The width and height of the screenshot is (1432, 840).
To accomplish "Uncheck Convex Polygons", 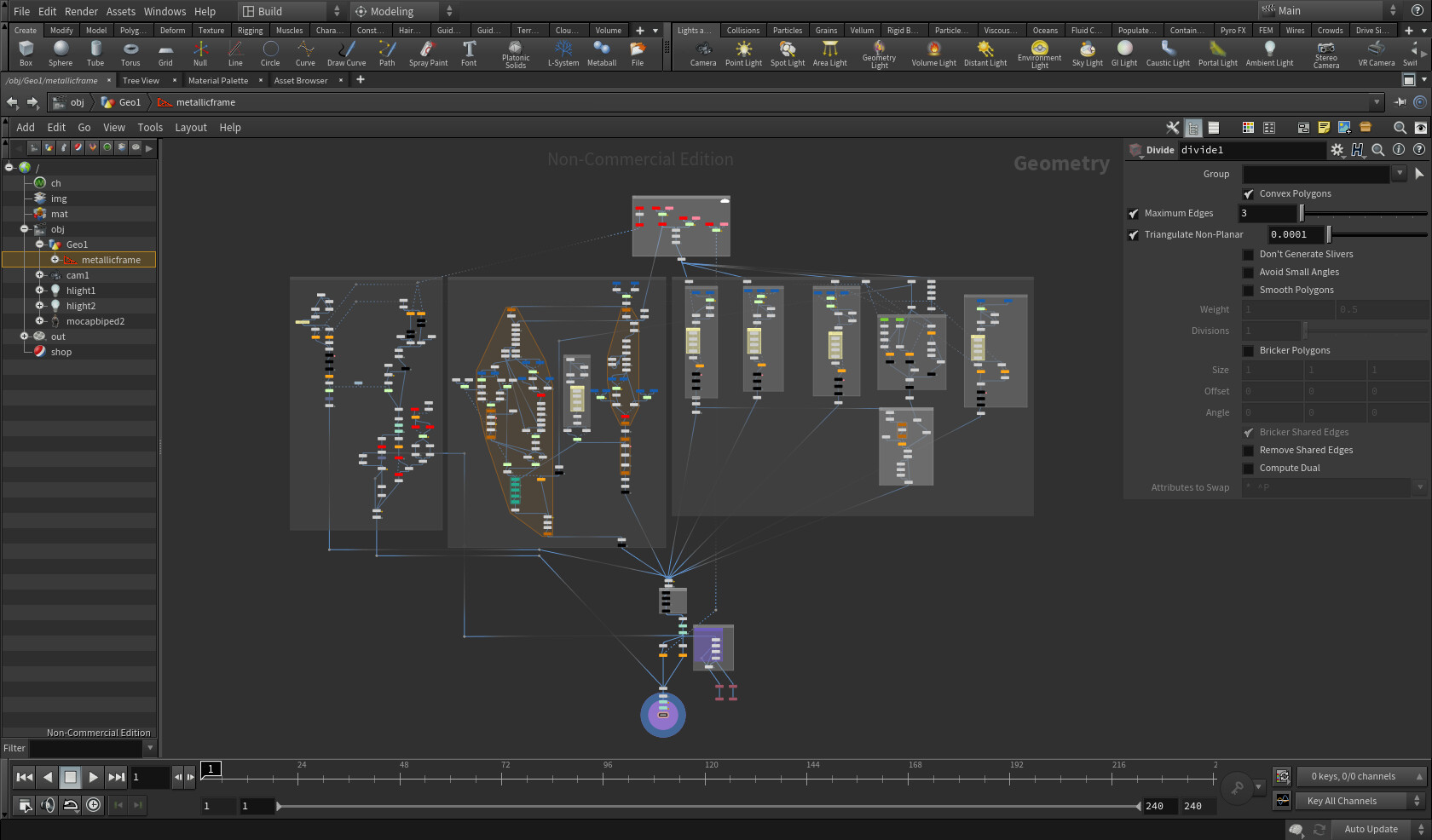I will click(1250, 193).
